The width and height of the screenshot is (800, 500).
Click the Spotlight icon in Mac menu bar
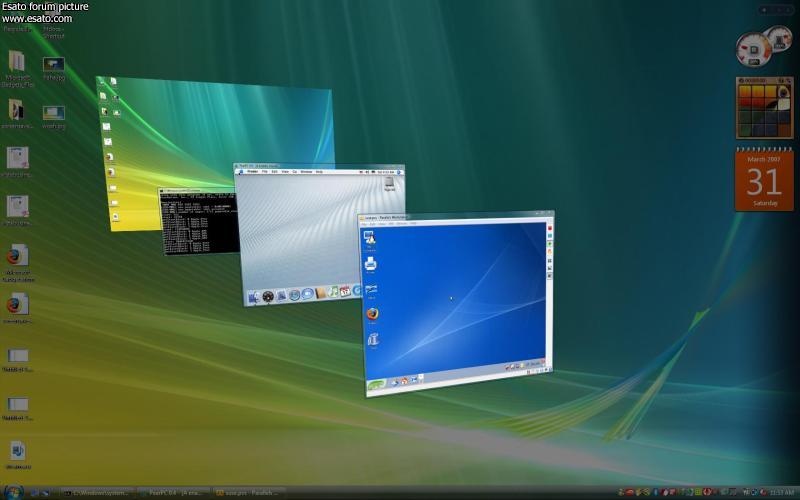pos(399,172)
